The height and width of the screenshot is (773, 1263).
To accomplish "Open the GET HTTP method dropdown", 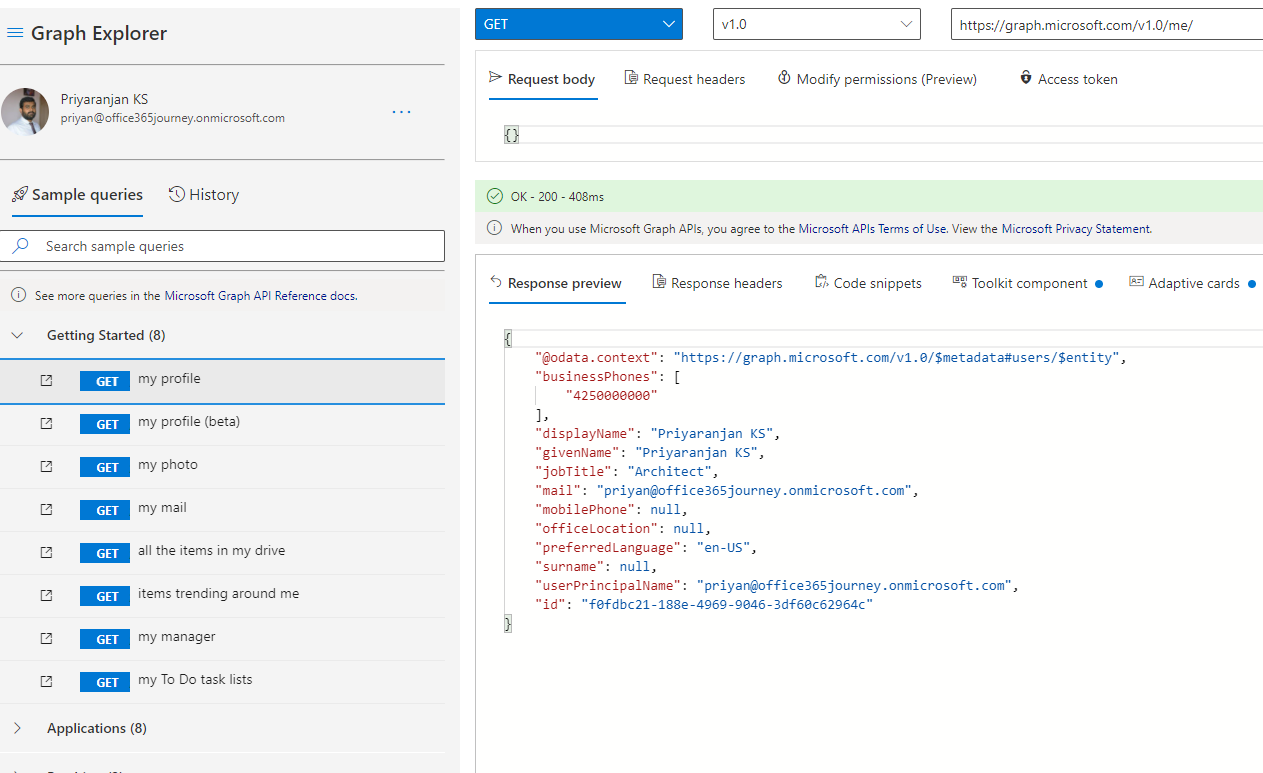I will pyautogui.click(x=579, y=24).
